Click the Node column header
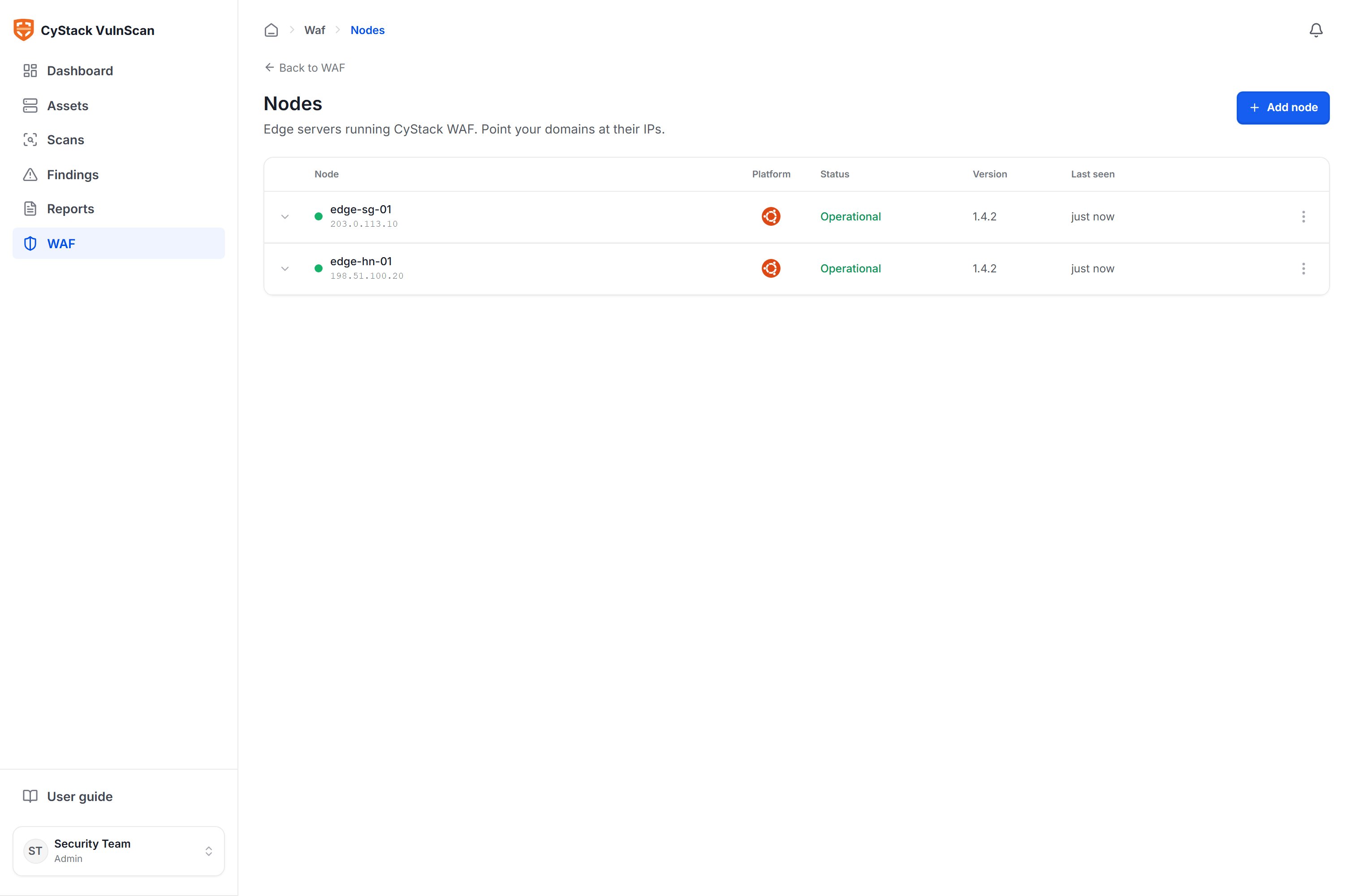The width and height of the screenshot is (1355, 896). (x=327, y=174)
